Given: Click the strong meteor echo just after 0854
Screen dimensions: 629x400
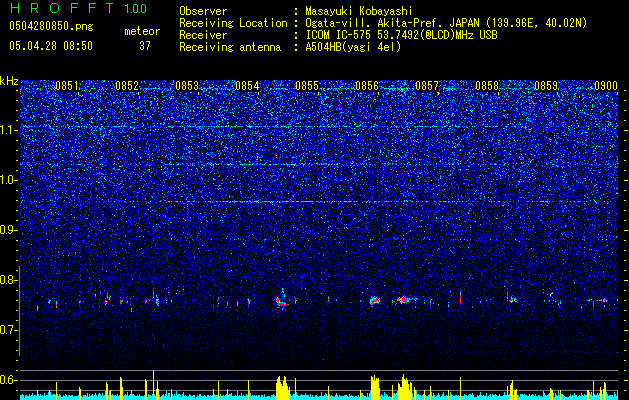Looking at the screenshot, I should click(282, 301).
